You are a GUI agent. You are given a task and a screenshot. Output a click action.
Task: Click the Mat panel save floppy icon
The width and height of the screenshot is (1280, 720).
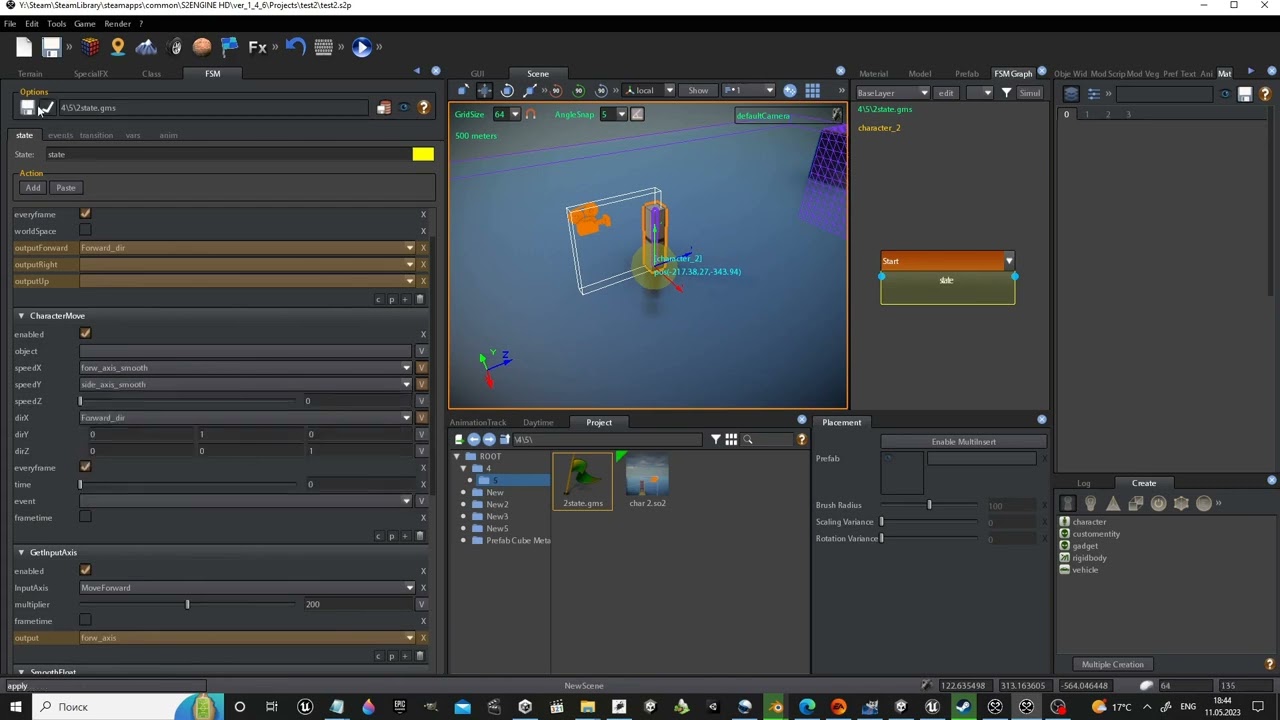coord(1245,94)
